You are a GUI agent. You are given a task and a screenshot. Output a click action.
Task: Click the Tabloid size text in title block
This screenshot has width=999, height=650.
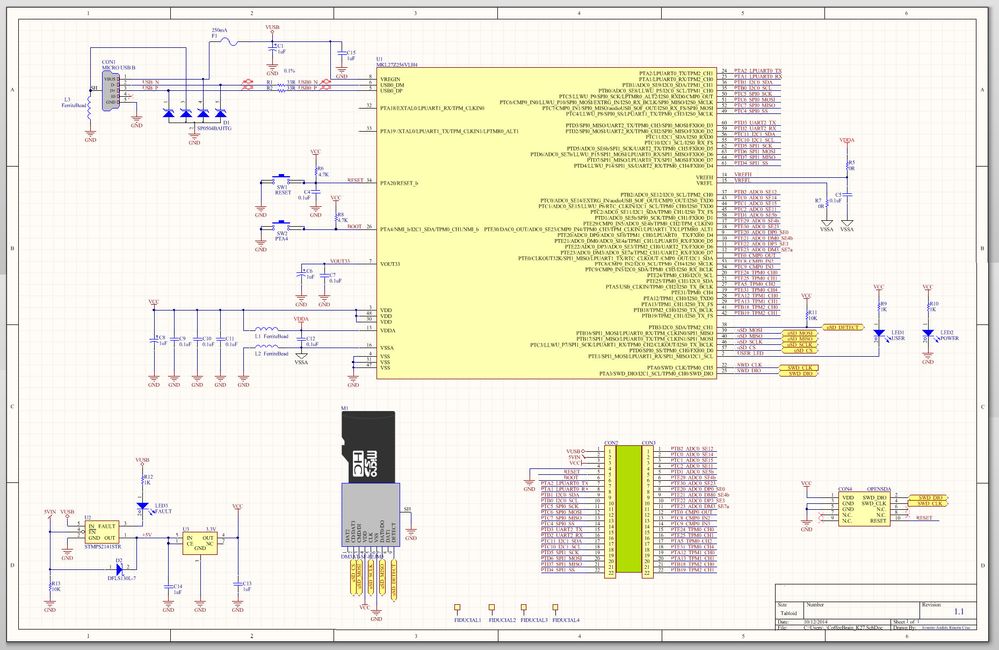tap(789, 614)
